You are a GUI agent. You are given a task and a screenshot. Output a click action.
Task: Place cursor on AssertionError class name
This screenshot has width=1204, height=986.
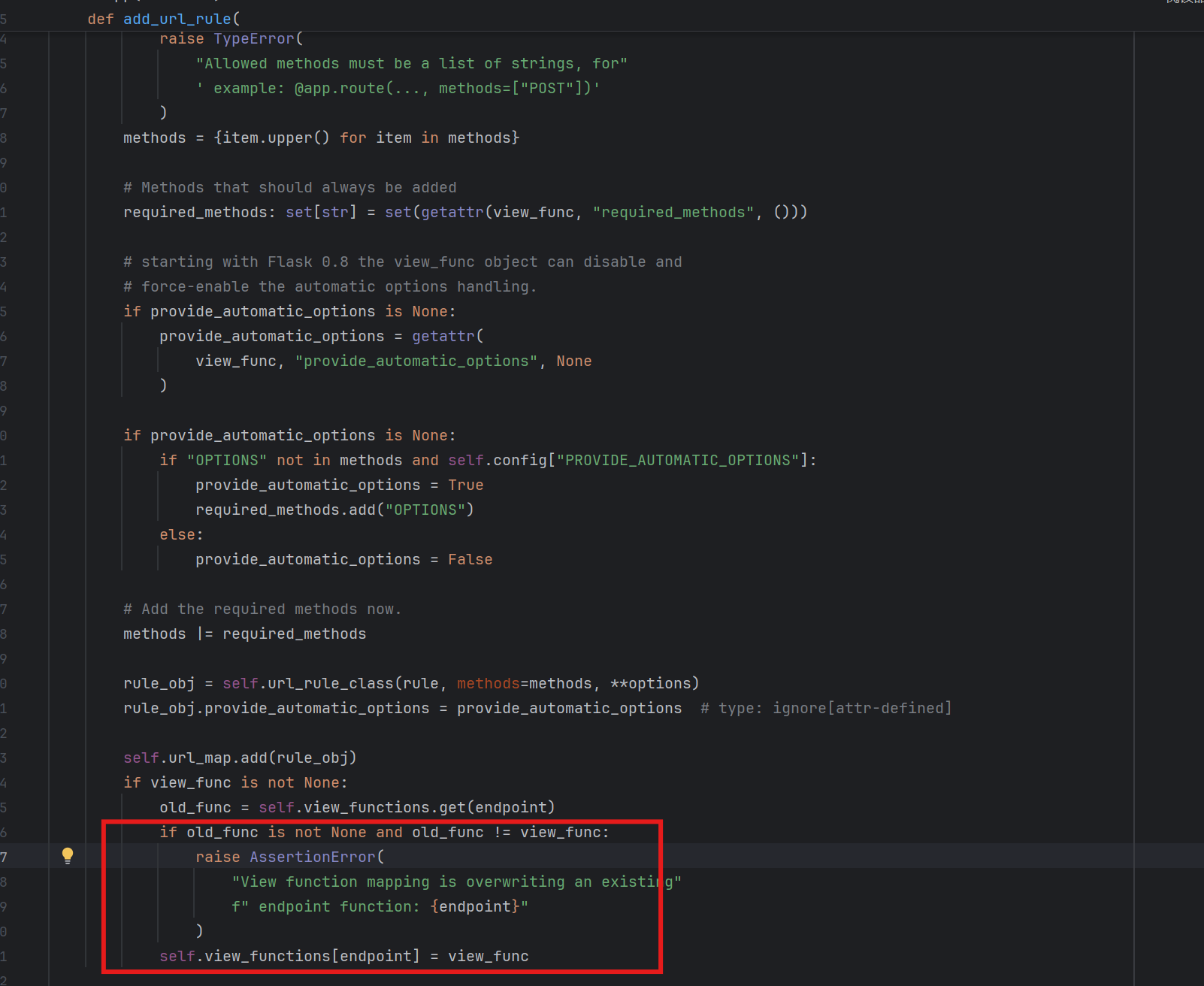[x=312, y=857]
